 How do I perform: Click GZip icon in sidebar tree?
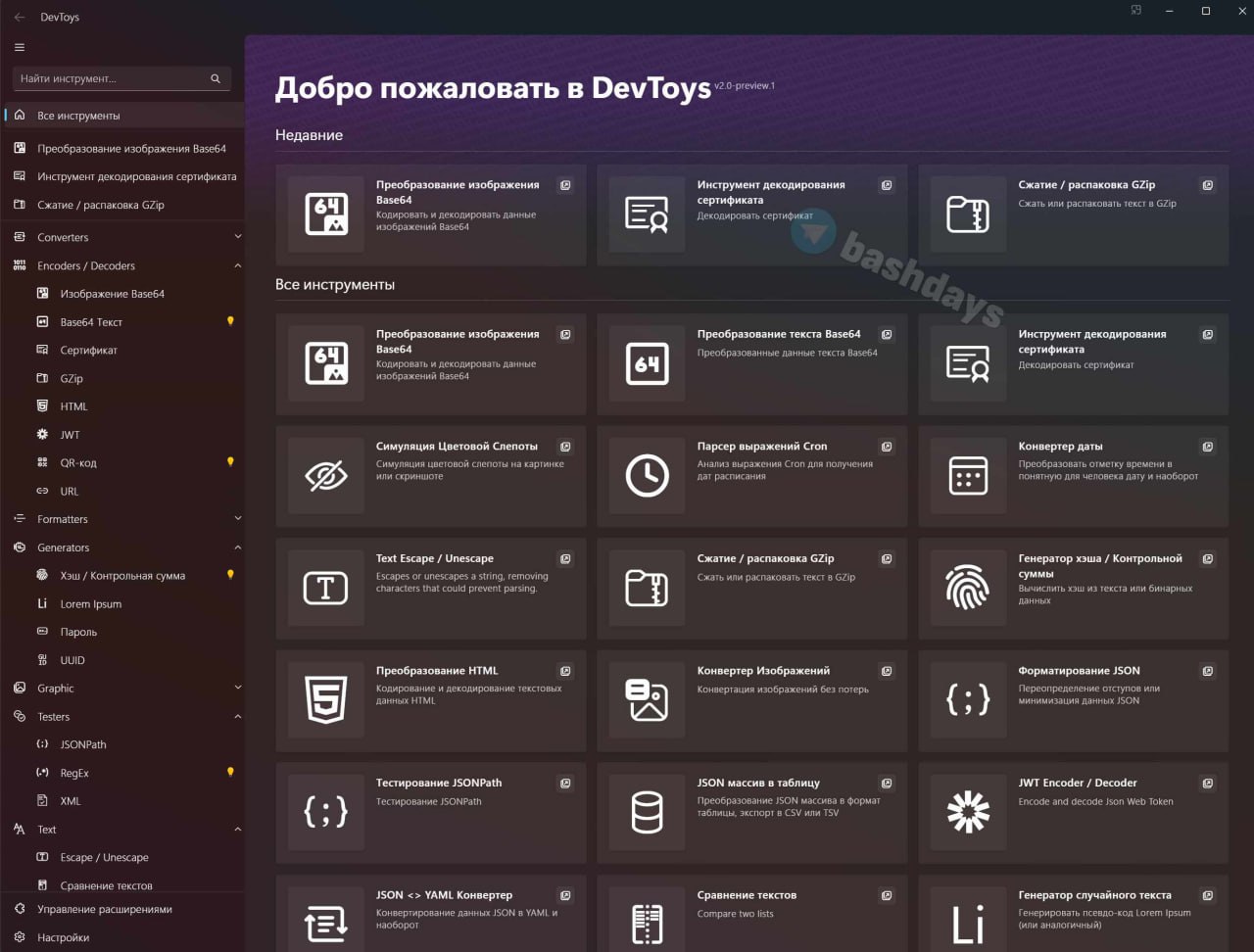[x=42, y=378]
